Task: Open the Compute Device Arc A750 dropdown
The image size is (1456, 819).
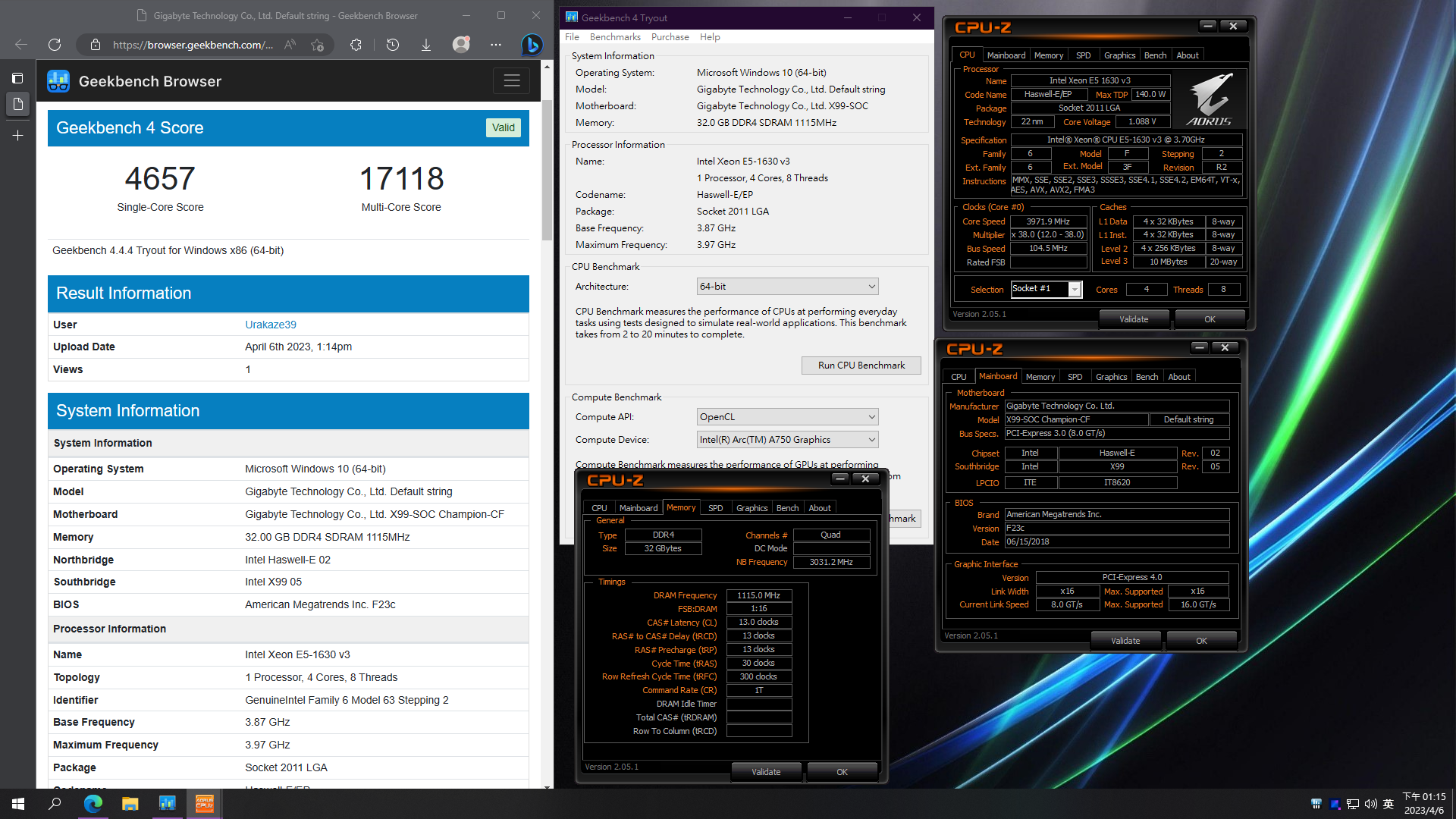Action: [x=787, y=439]
